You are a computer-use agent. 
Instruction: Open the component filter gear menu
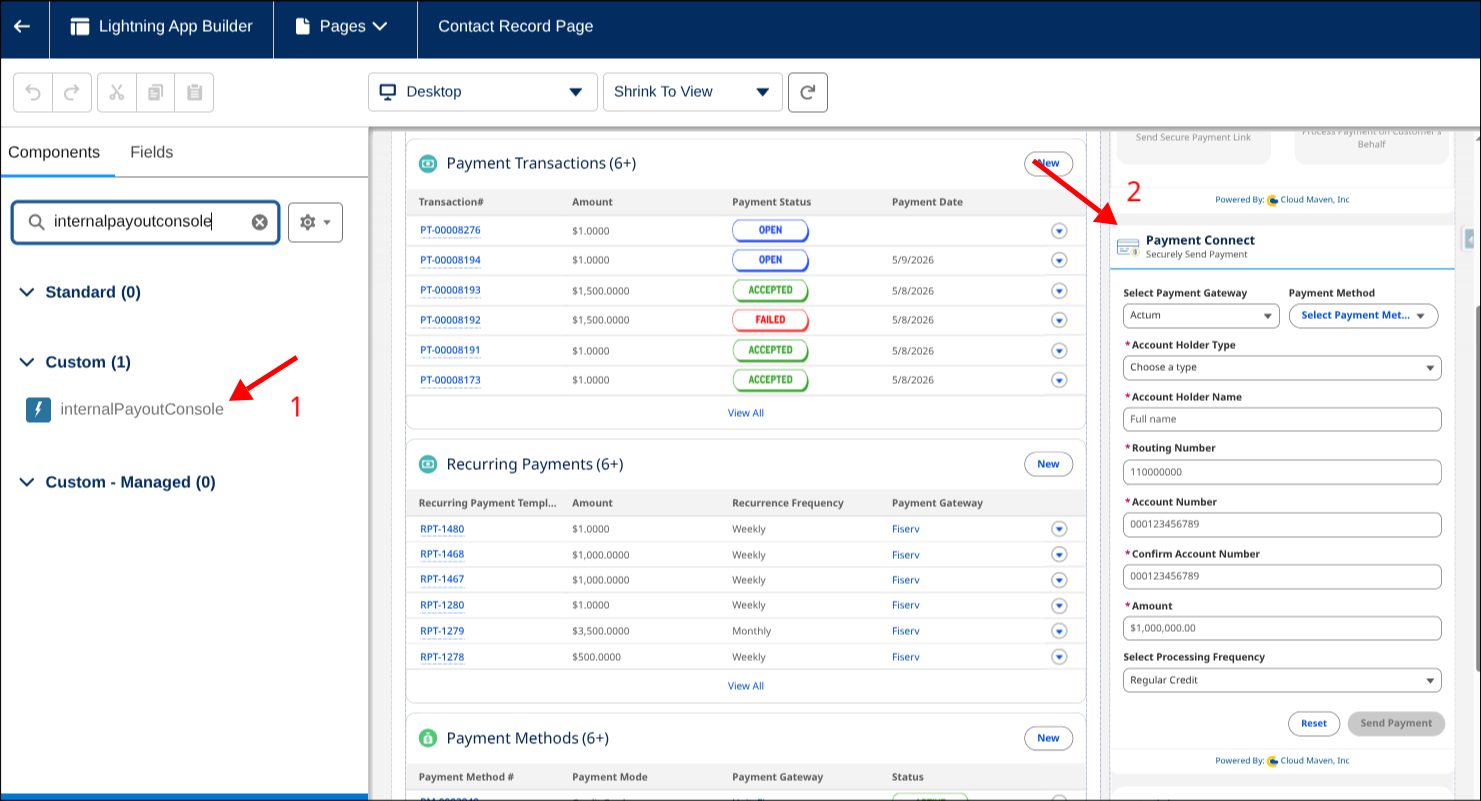315,222
